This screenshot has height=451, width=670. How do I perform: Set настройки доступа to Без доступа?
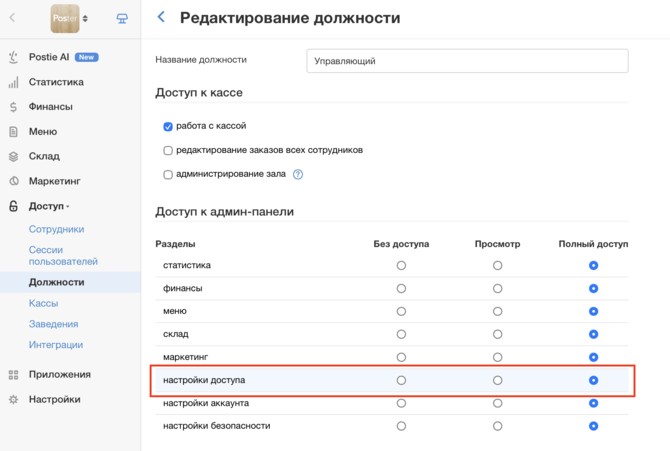[401, 380]
